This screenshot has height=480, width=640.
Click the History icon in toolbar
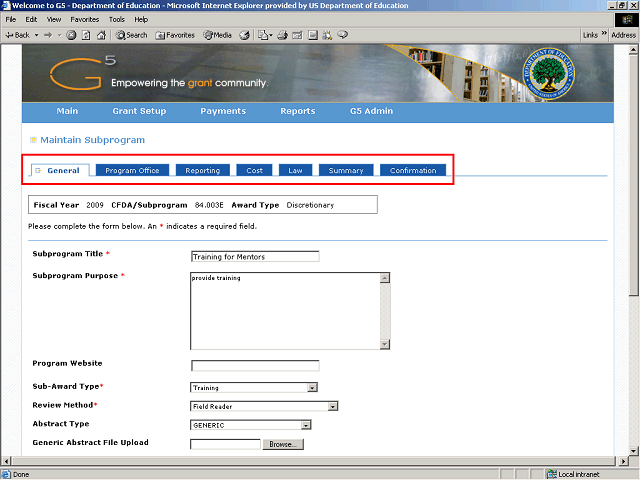pyautogui.click(x=244, y=35)
